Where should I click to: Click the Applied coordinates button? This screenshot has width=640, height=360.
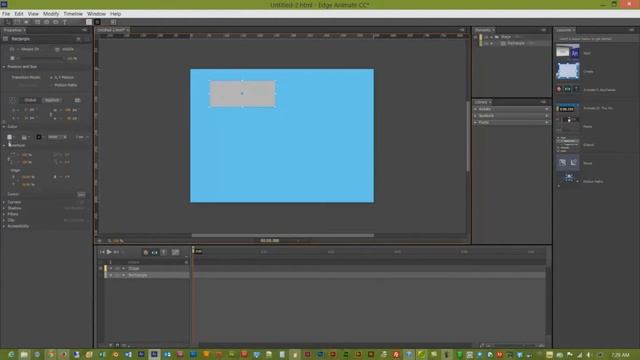52,100
